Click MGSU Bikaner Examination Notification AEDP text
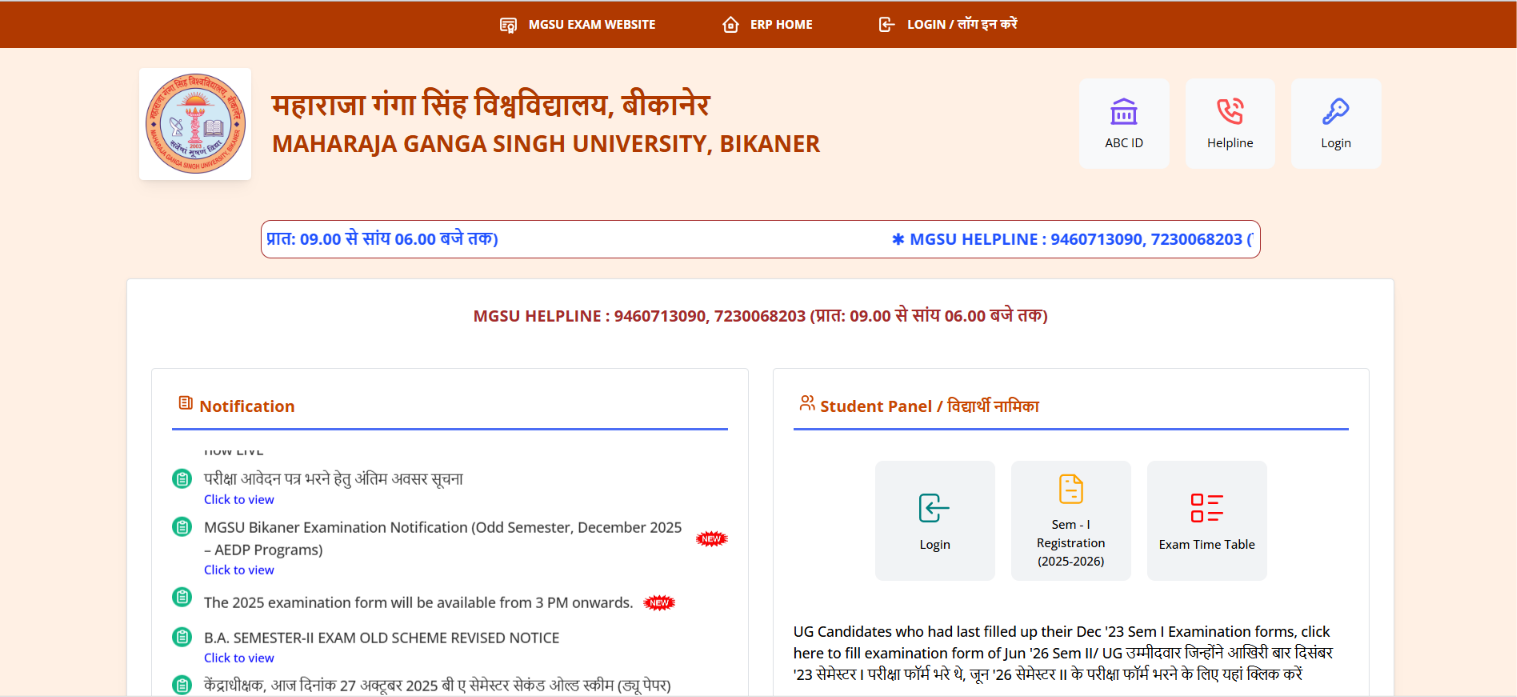Viewport: 1517px width, 697px height. [443, 538]
